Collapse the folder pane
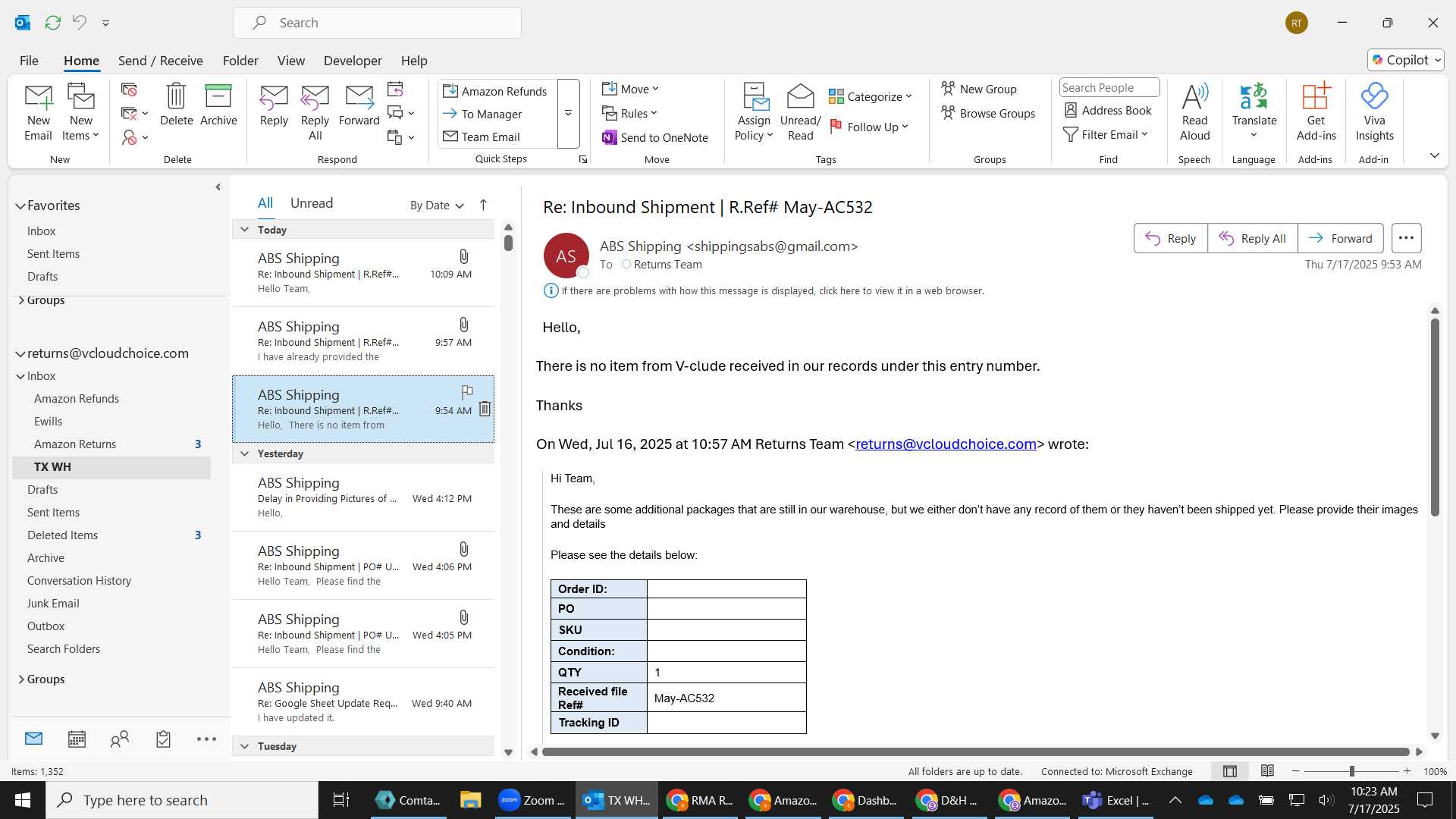1456x819 pixels. coord(218,187)
